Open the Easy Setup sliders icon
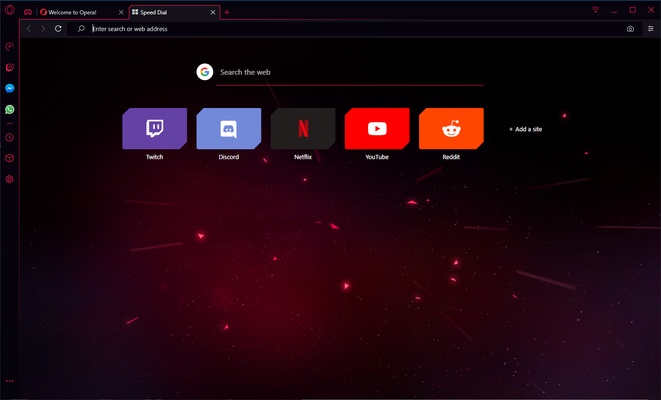Screen dimensions: 661x400 pyautogui.click(x=651, y=29)
